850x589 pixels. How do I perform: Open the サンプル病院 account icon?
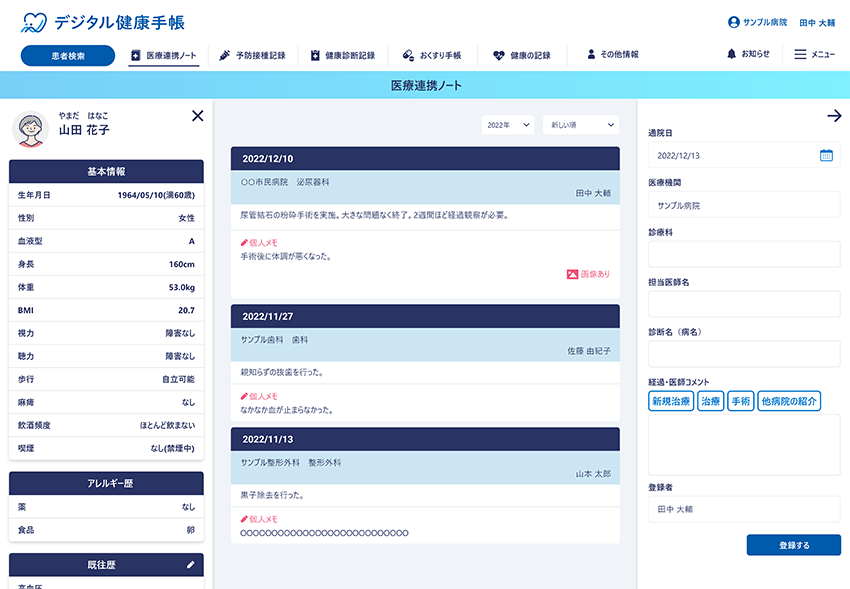coord(733,22)
